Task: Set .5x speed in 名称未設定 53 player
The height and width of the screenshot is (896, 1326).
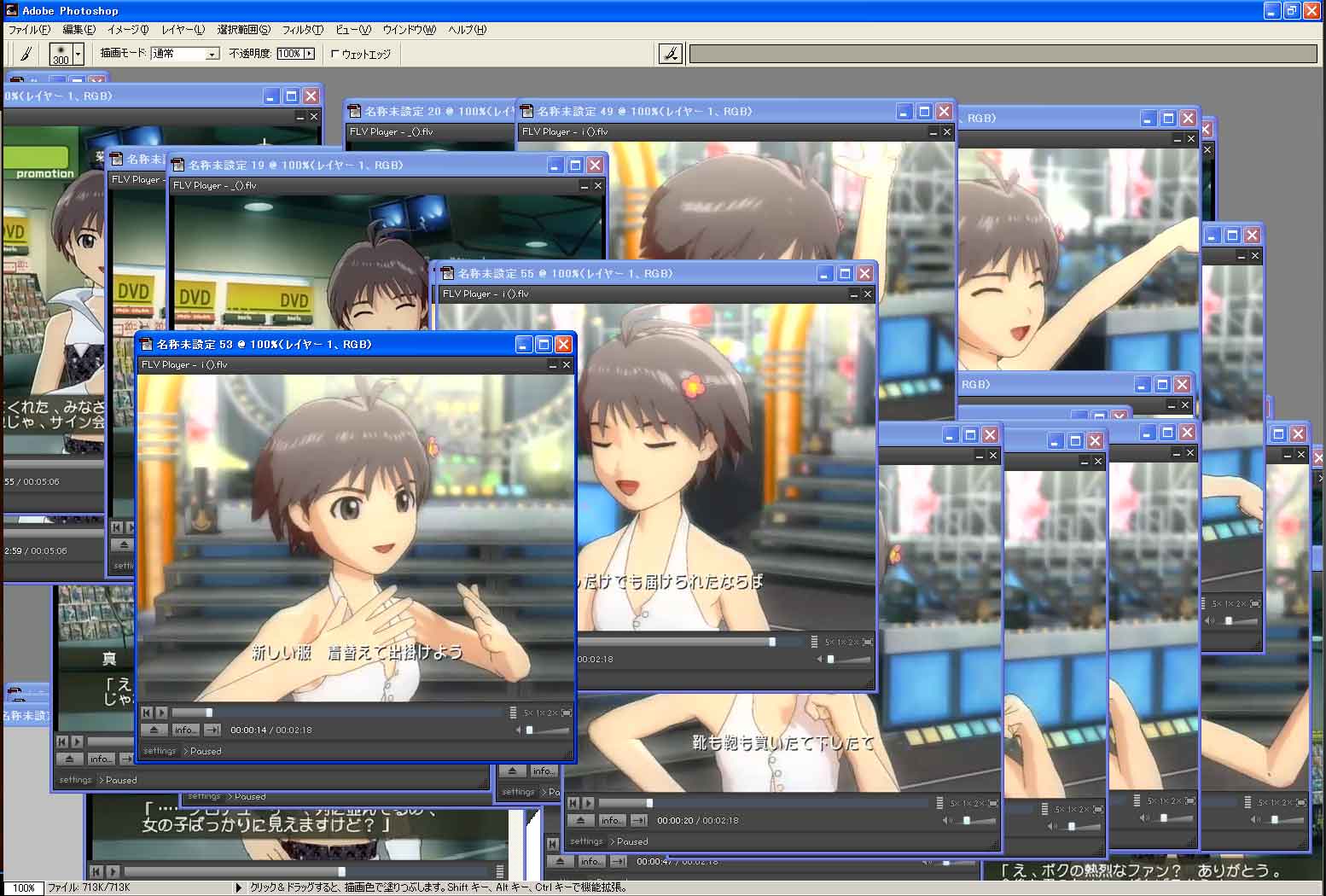Action: pos(528,713)
